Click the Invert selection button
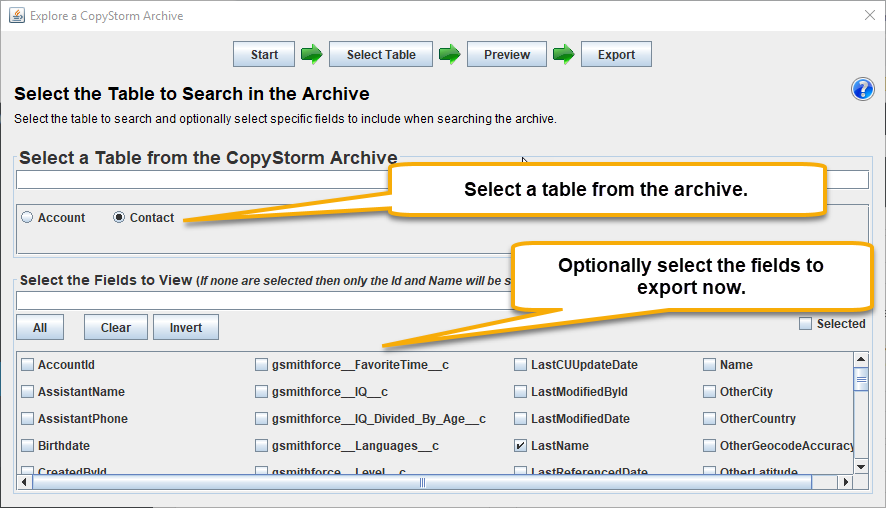The width and height of the screenshot is (886, 508). (186, 327)
